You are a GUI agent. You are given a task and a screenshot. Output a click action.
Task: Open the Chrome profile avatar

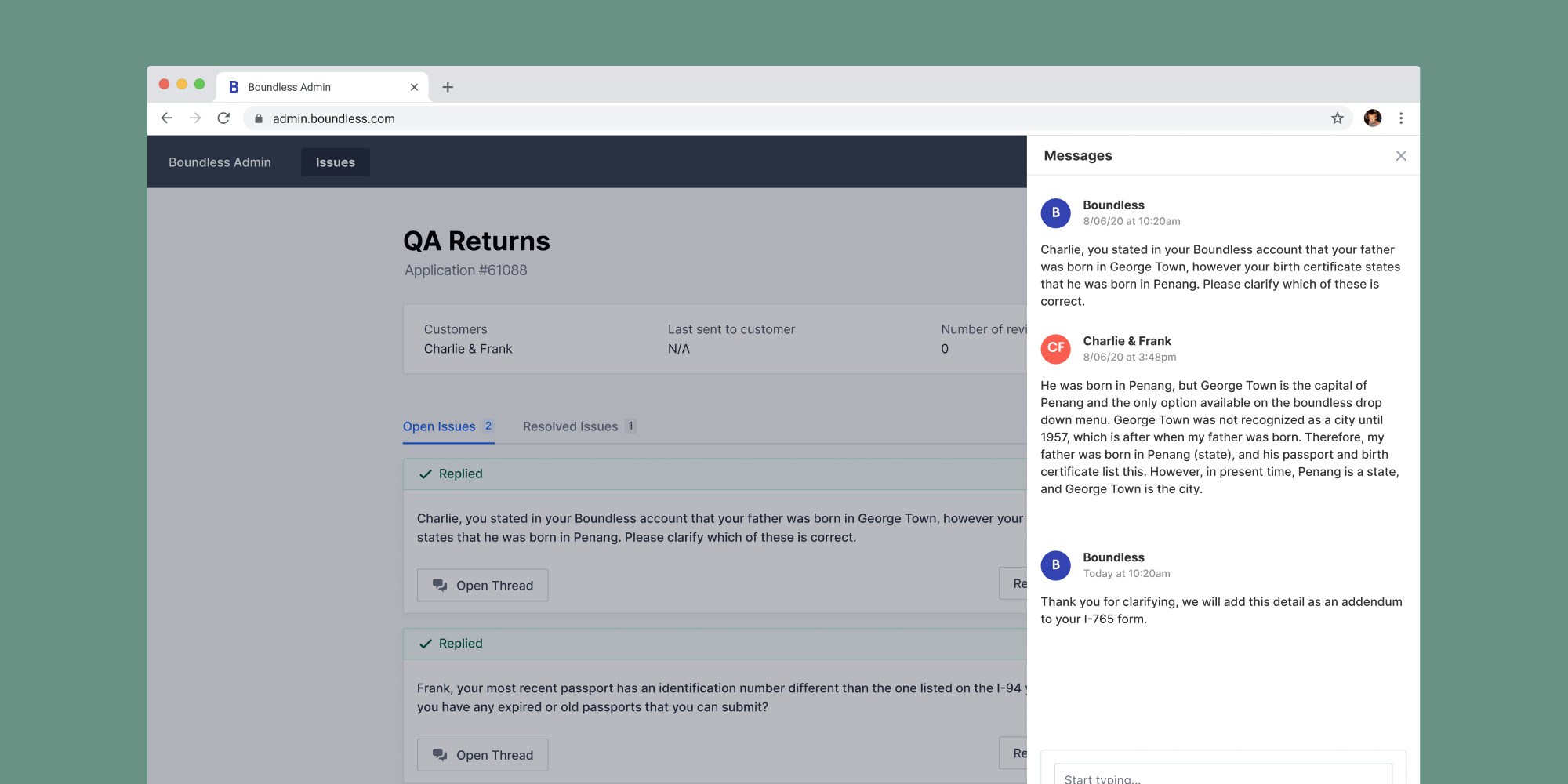[x=1373, y=118]
